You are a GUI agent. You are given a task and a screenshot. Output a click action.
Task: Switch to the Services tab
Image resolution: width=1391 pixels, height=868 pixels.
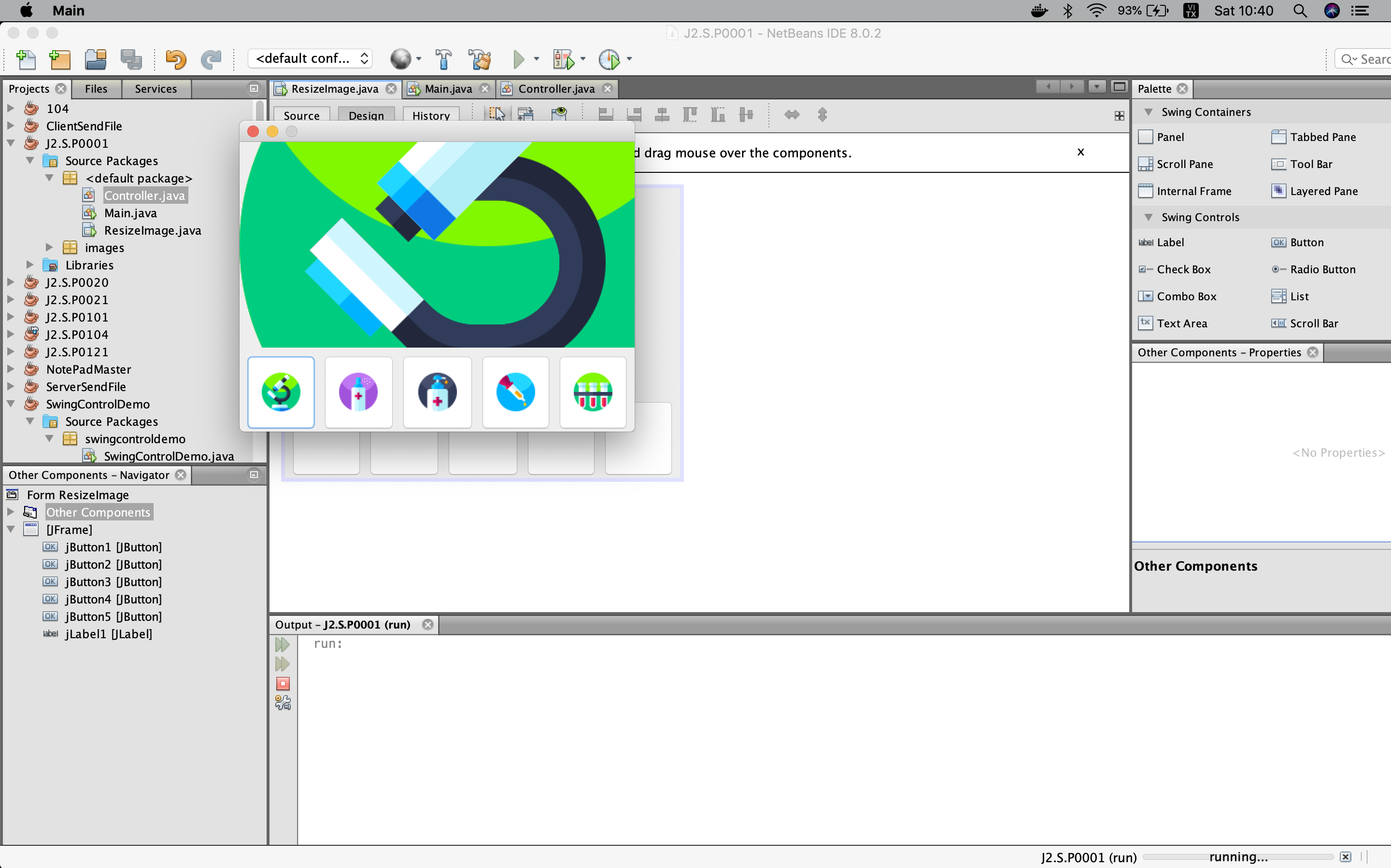[x=156, y=89]
